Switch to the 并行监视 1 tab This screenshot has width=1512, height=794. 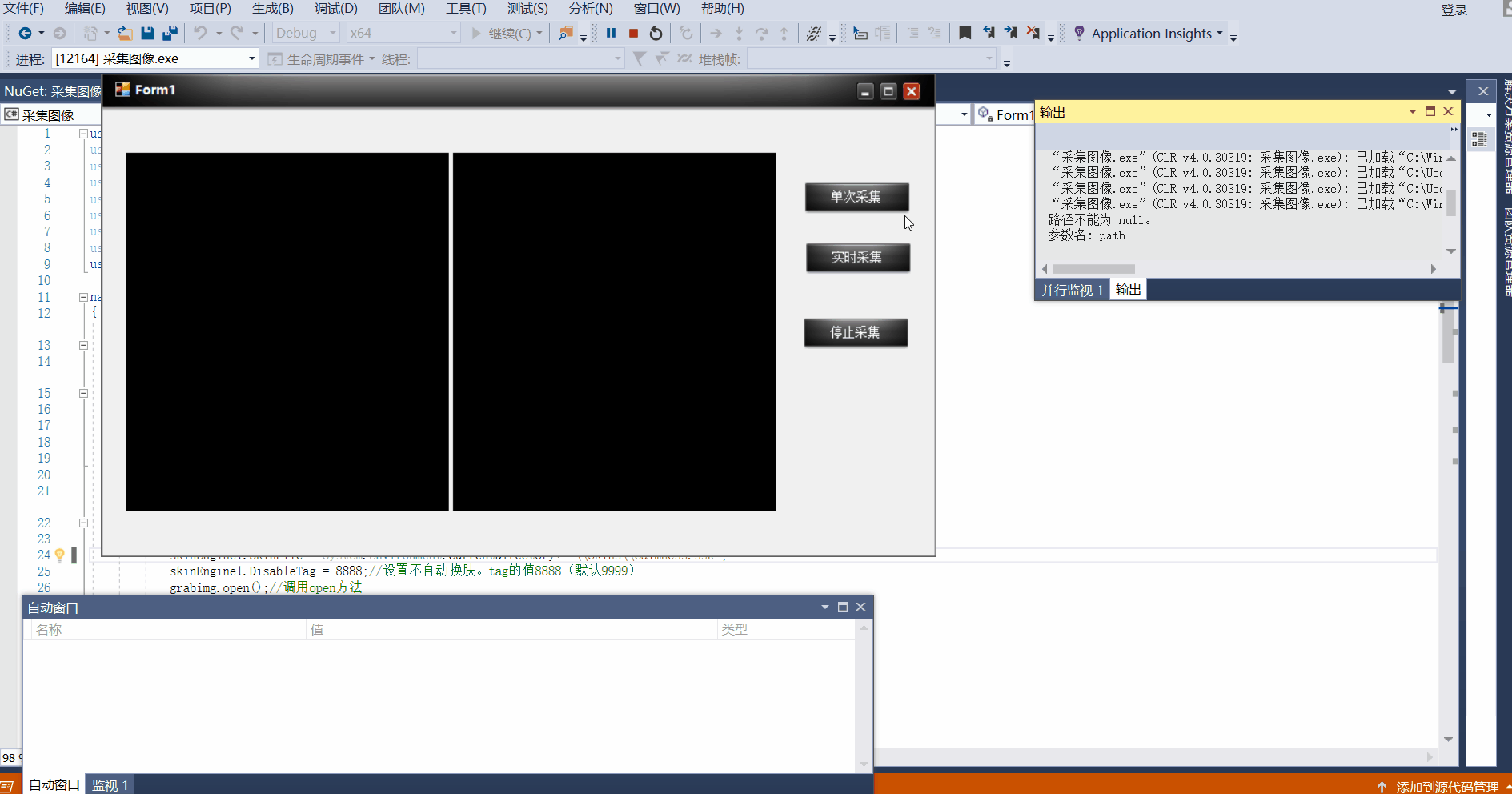point(1072,290)
